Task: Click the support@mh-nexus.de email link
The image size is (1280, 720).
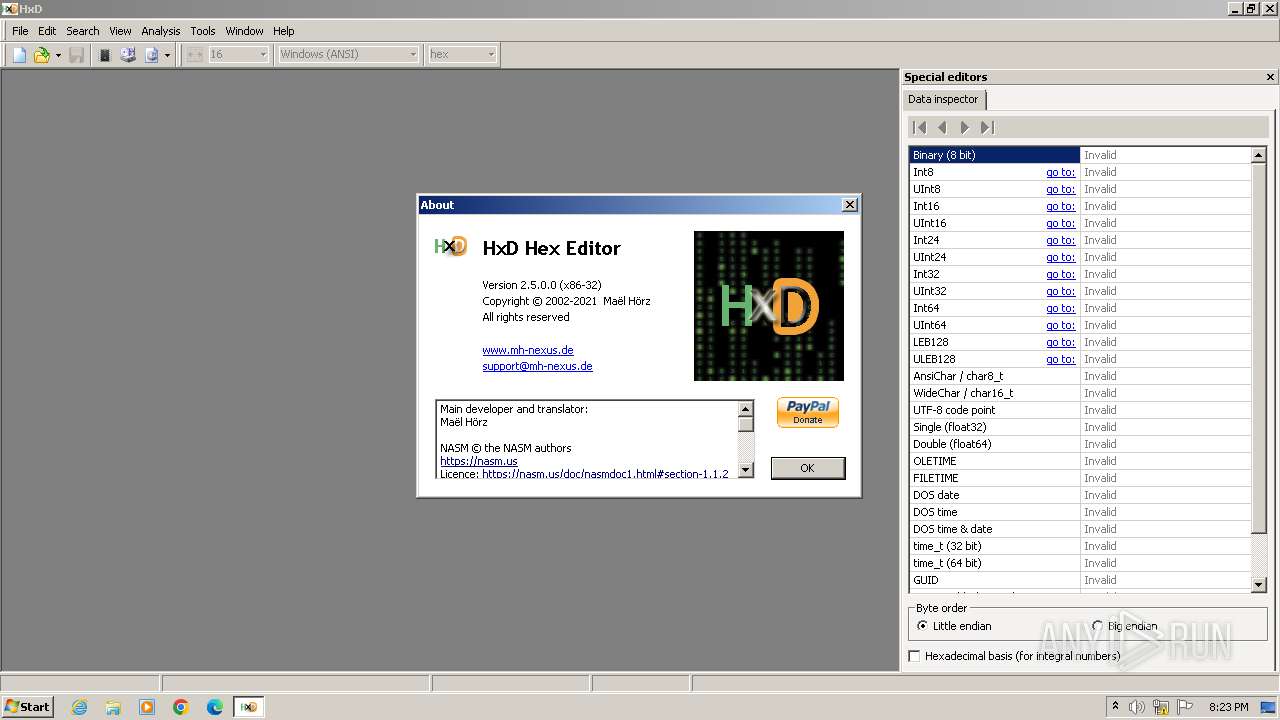Action: pos(537,366)
